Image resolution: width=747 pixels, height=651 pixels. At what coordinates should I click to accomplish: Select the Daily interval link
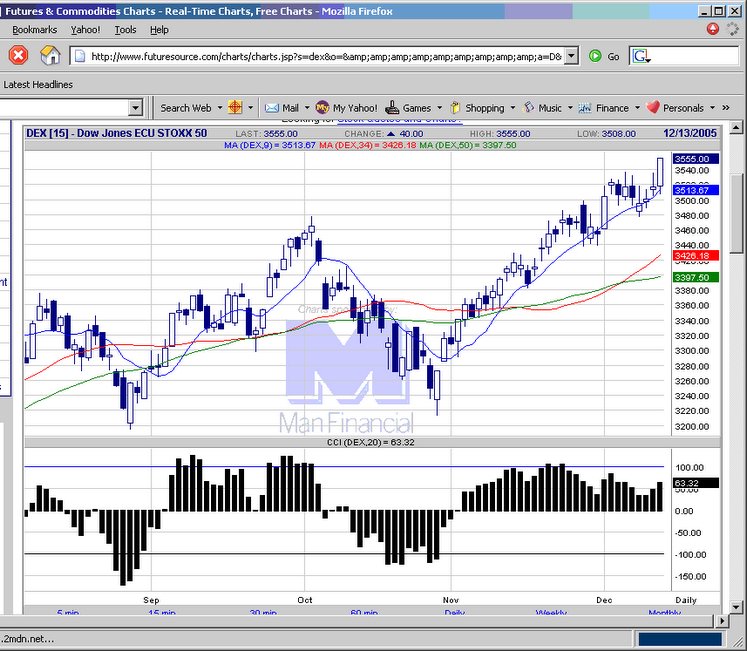pyautogui.click(x=454, y=612)
